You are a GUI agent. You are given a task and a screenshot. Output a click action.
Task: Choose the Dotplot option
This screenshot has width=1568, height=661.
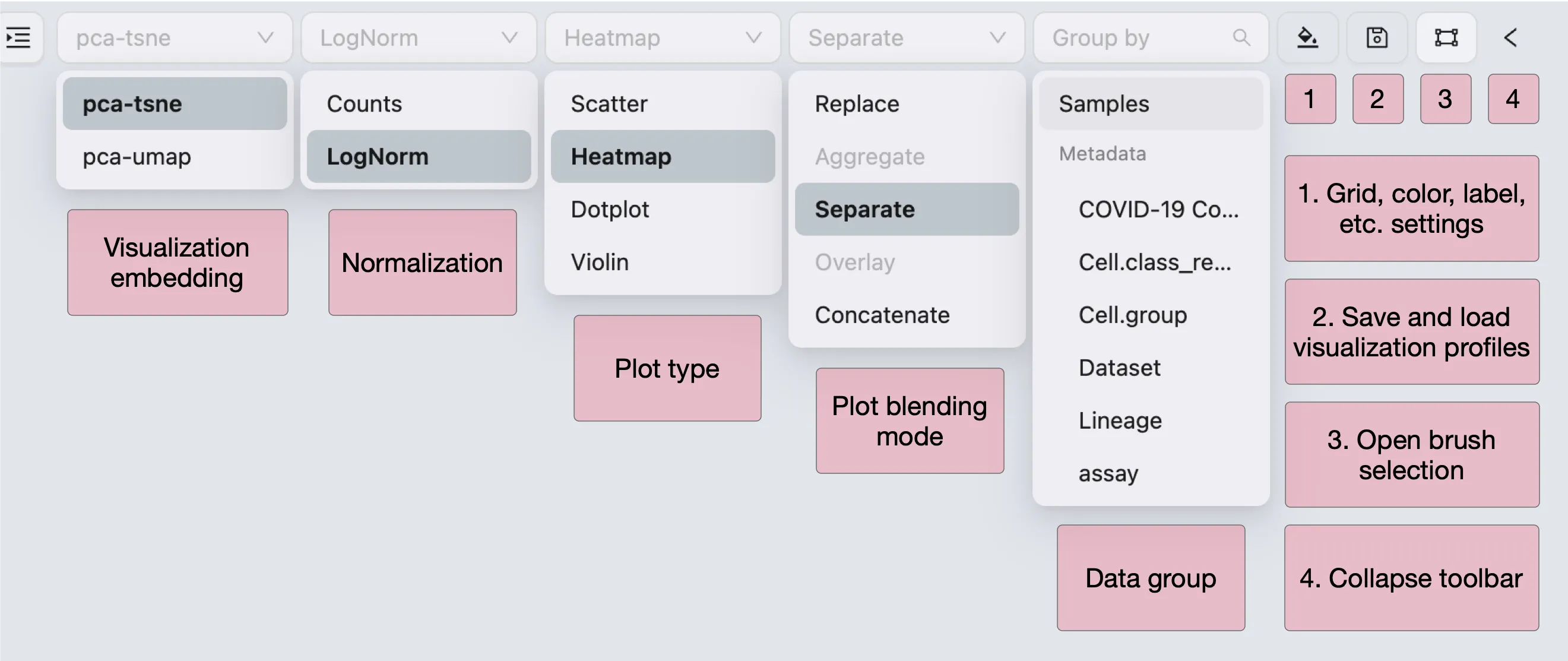[610, 210]
